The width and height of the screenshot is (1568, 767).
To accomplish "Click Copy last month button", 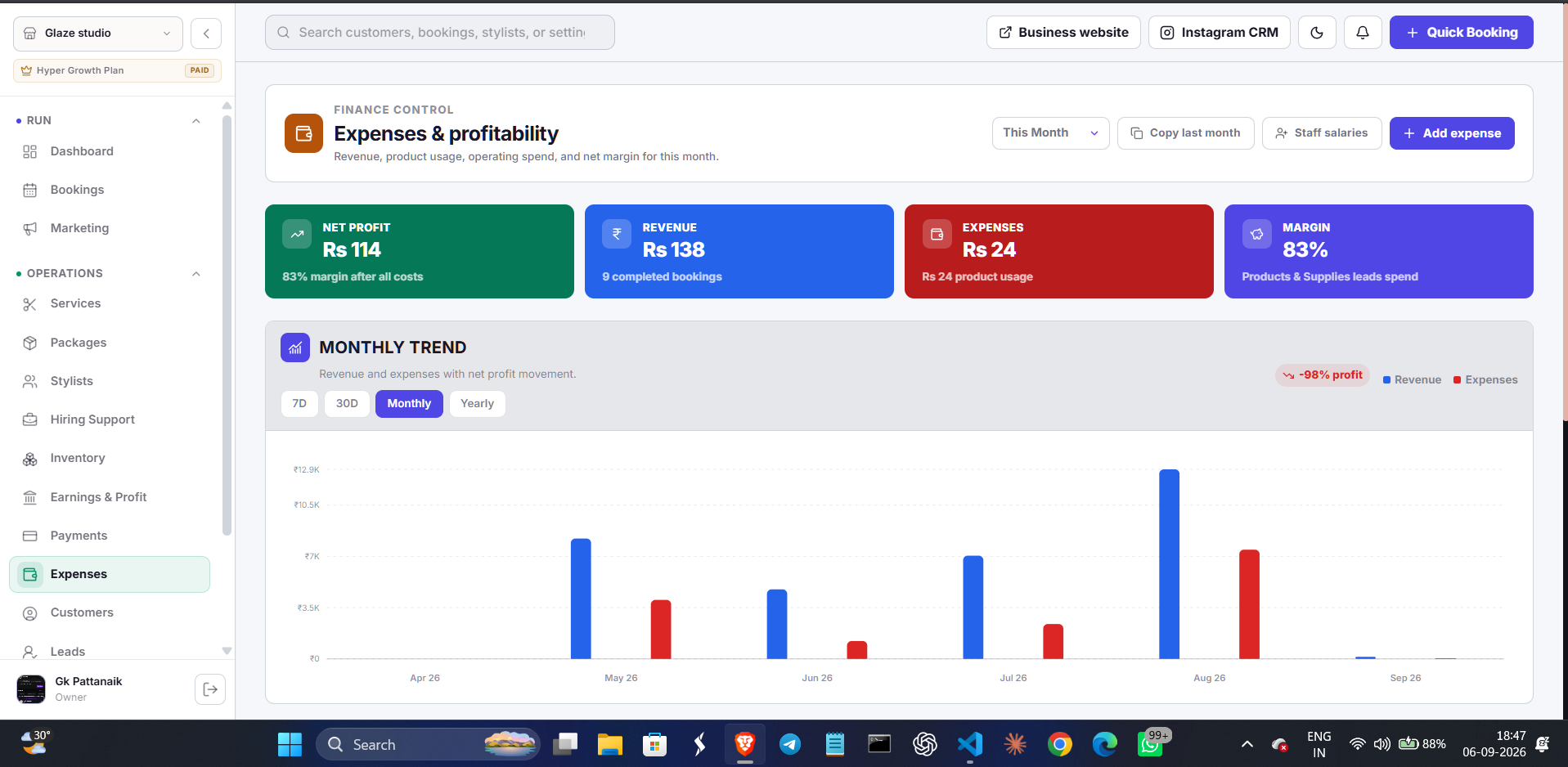I will [1185, 133].
